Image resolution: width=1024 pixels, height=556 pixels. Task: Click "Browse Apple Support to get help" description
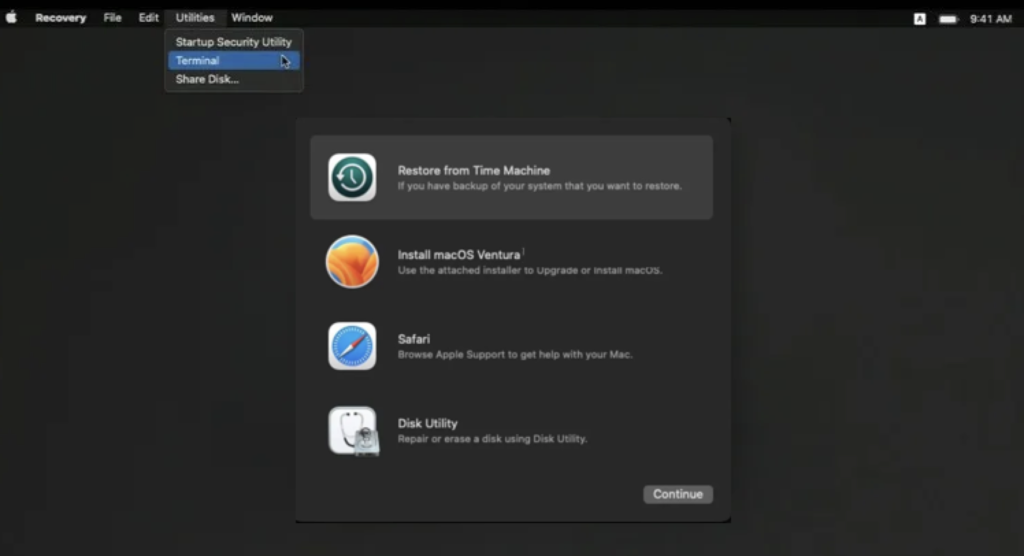click(515, 355)
